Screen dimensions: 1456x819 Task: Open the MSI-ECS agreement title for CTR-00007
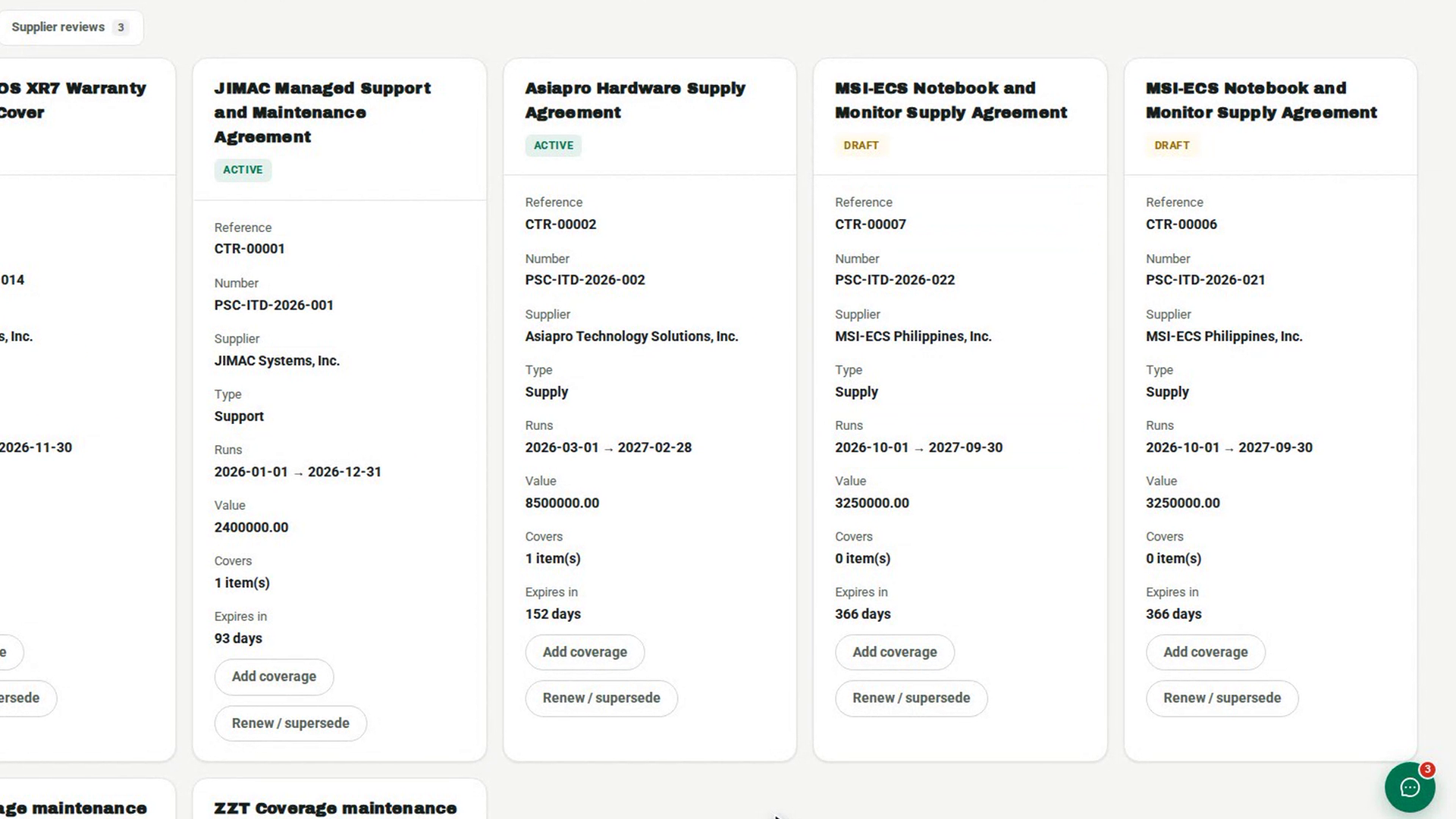[x=951, y=100]
